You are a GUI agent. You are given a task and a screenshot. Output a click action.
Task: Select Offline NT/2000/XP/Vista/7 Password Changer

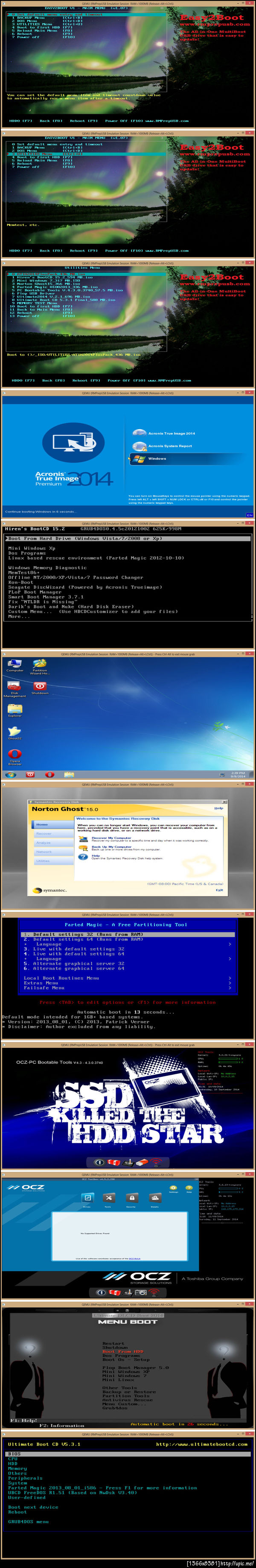(x=76, y=577)
